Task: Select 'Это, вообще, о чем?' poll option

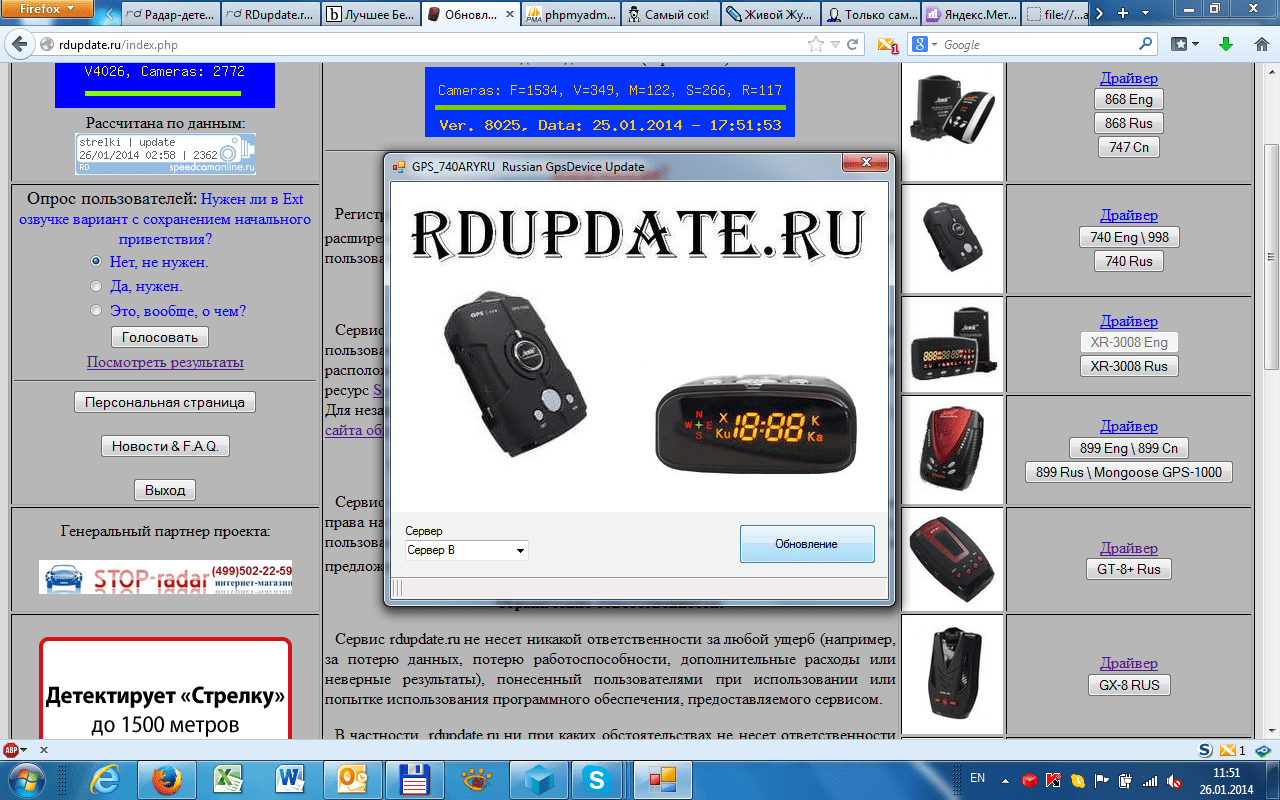Action: point(96,311)
